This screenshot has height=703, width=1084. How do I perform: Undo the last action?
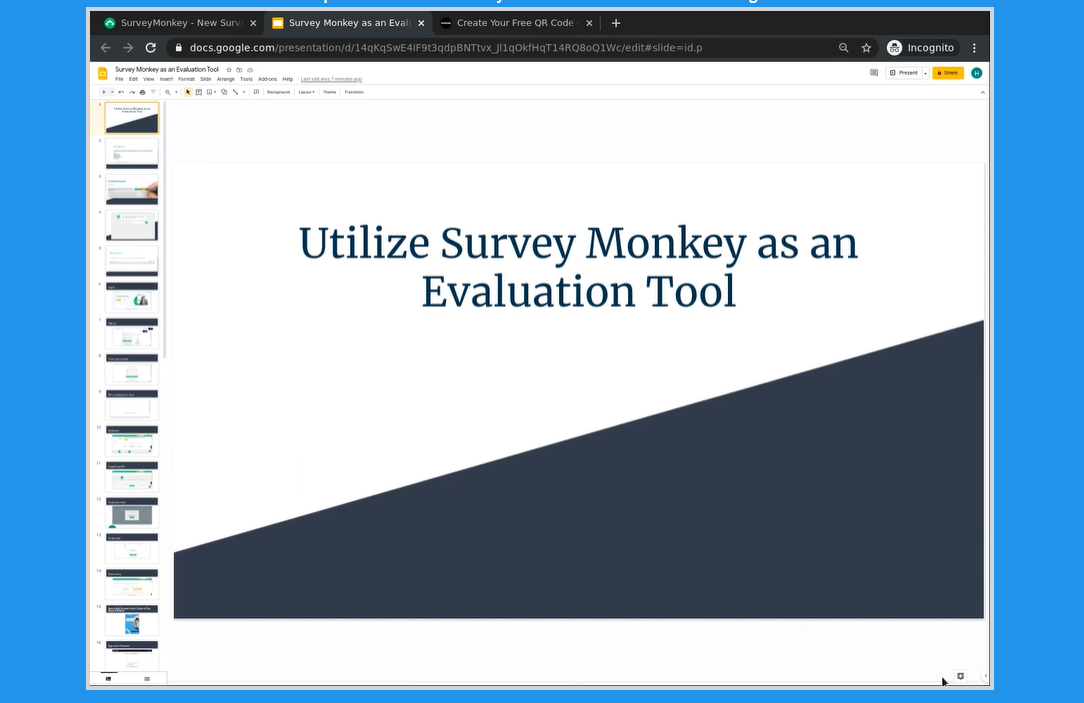121,92
